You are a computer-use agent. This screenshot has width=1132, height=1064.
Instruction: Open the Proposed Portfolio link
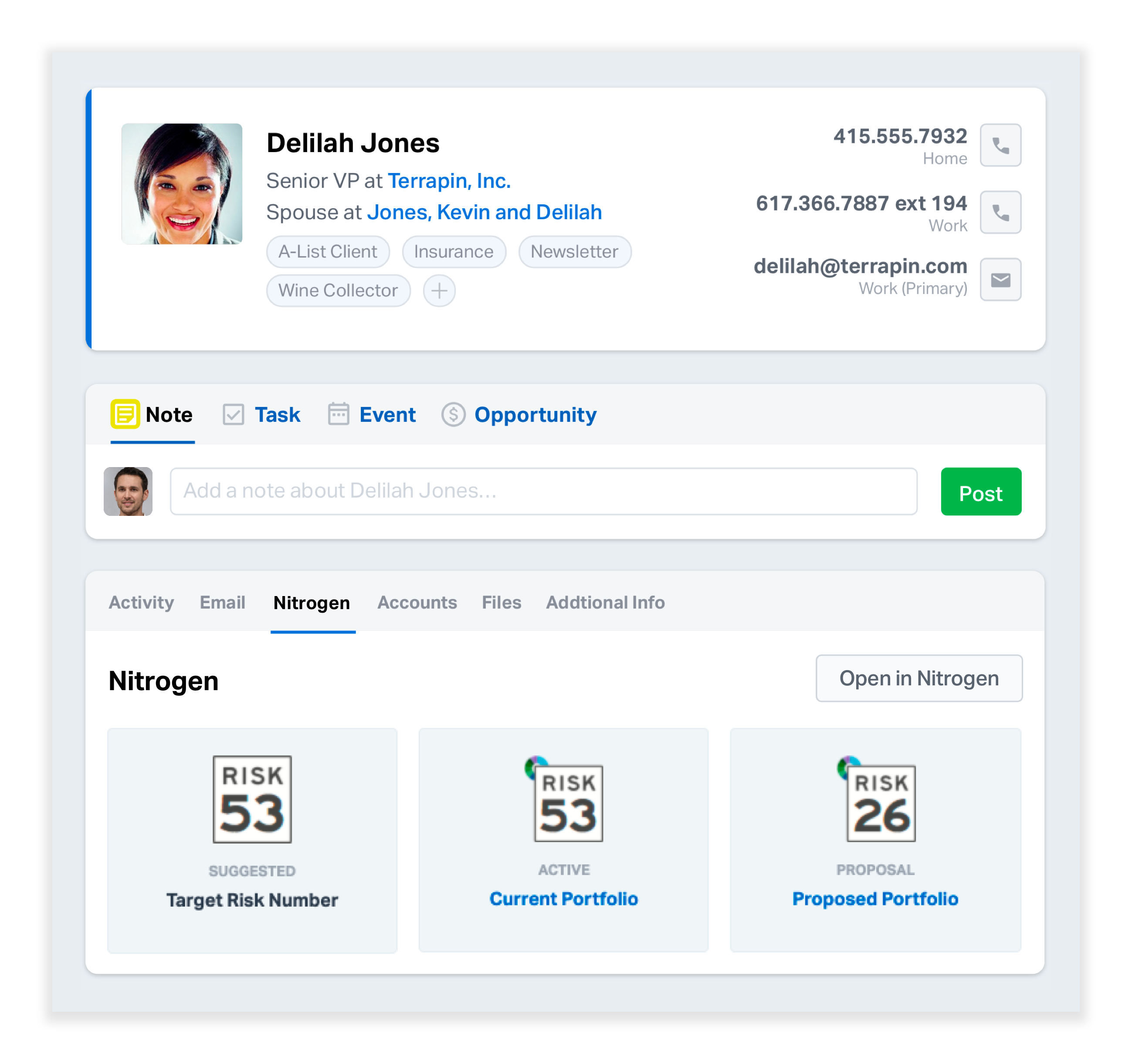[874, 898]
